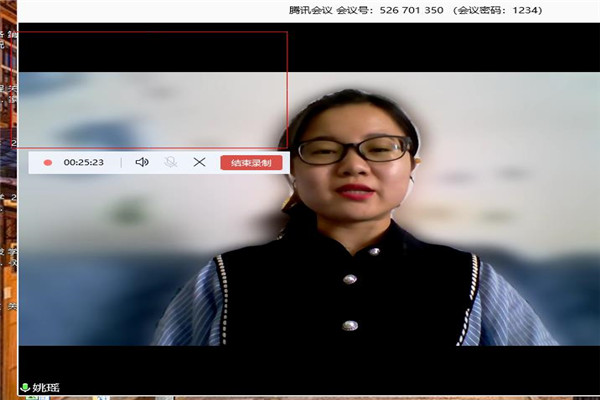The image size is (600, 400).
Task: Click the green microphone icon beside 姚瑶
Action: point(25,386)
